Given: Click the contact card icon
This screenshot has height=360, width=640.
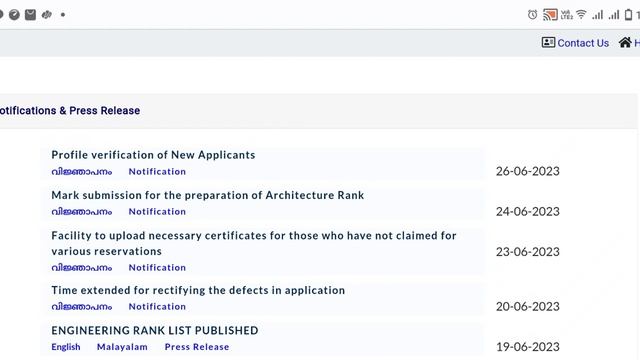Looking at the screenshot, I should tap(548, 42).
